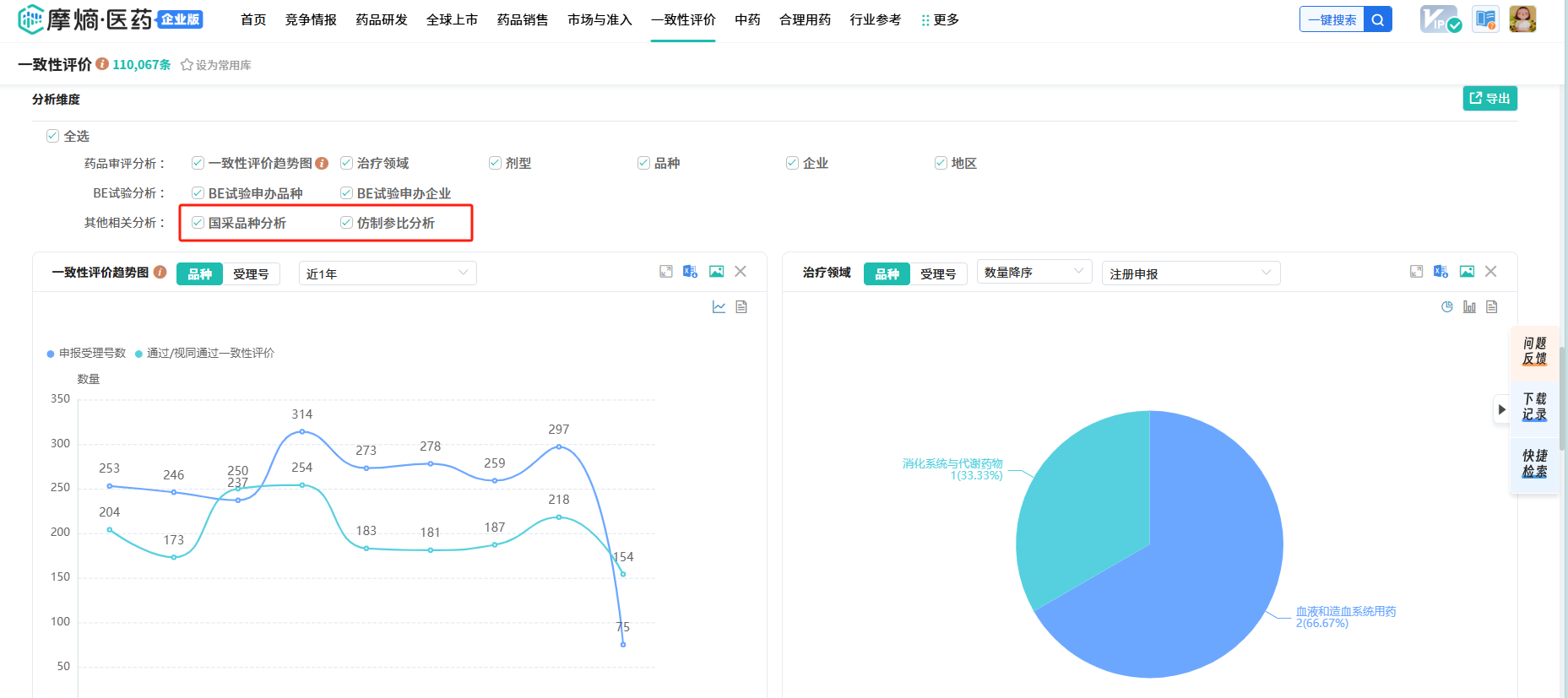Open 快捷检索 from the side panel
The height and width of the screenshot is (698, 1568).
point(1534,463)
